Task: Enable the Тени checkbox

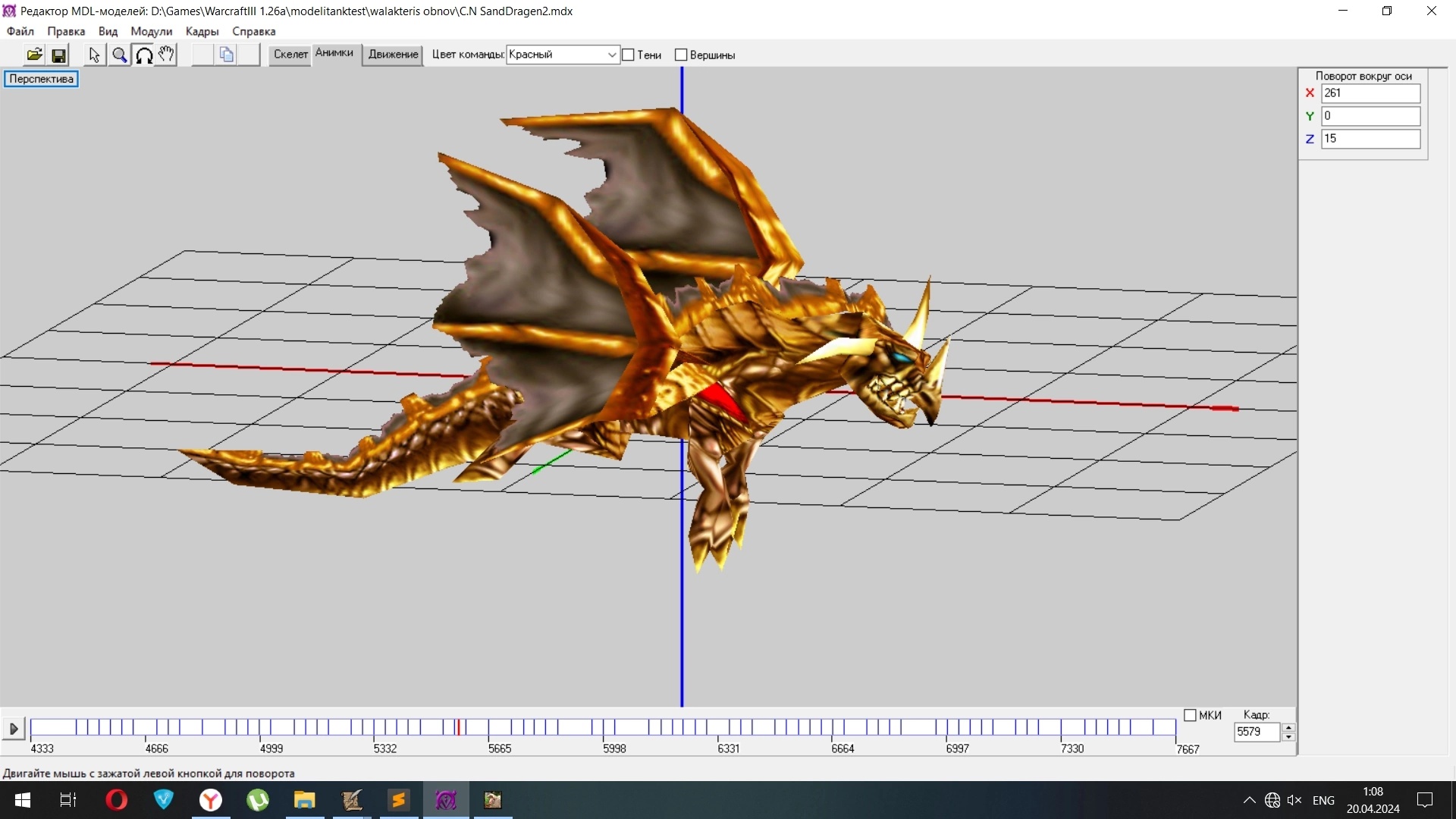Action: tap(628, 55)
